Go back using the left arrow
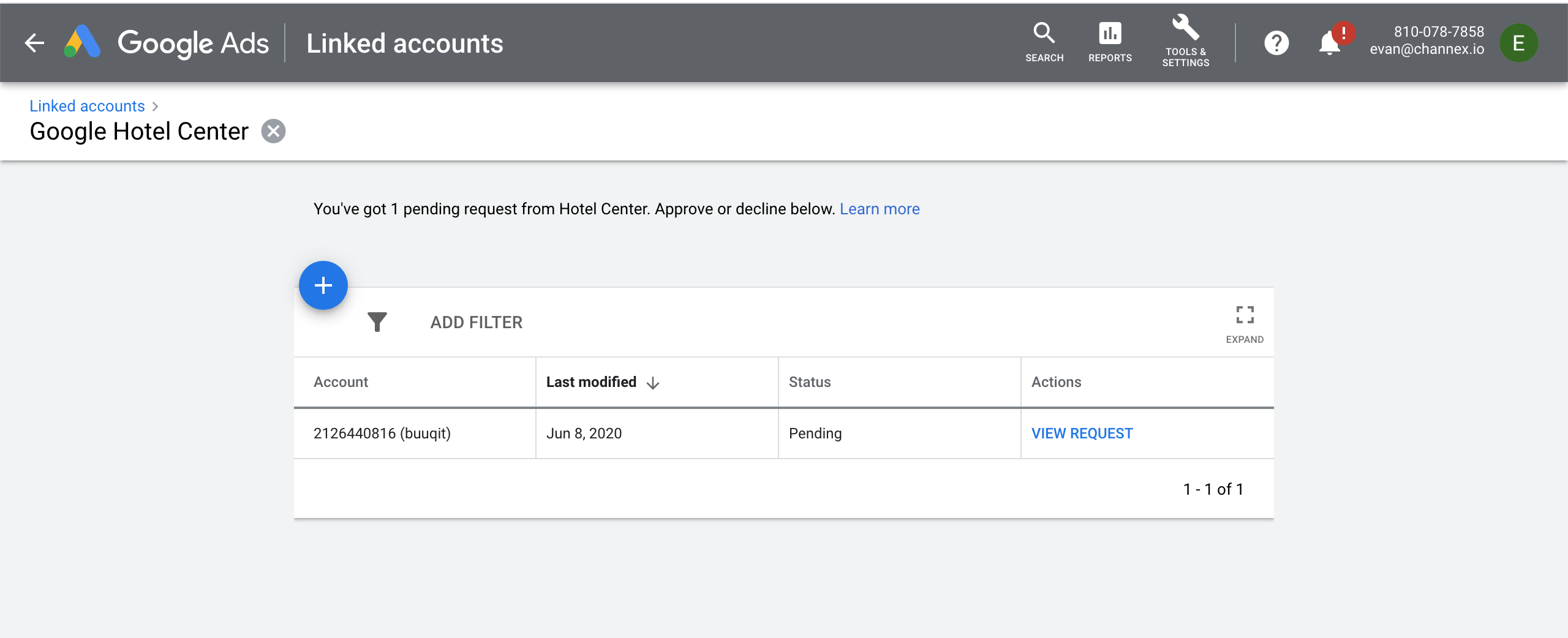The height and width of the screenshot is (638, 1568). [34, 43]
